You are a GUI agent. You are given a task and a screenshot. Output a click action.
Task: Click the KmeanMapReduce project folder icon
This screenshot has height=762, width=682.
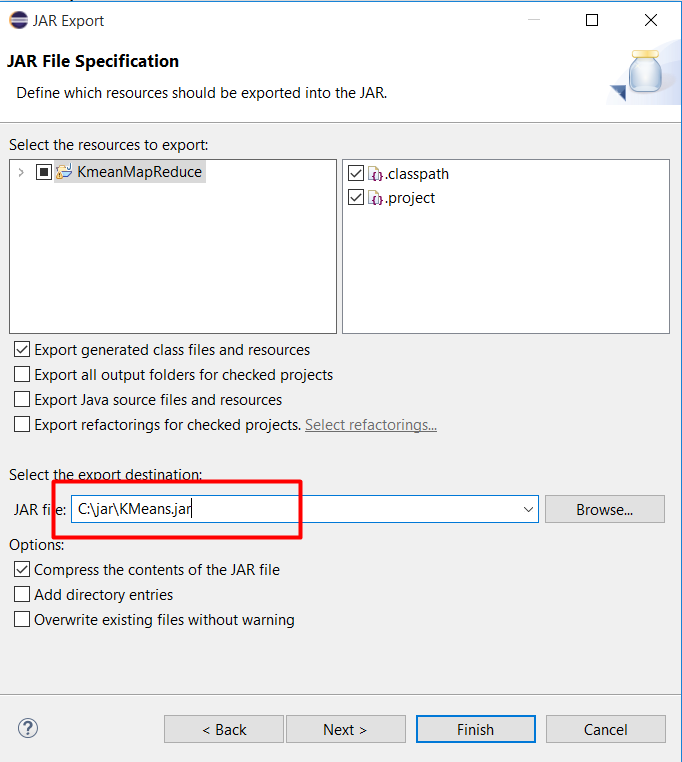pyautogui.click(x=64, y=172)
